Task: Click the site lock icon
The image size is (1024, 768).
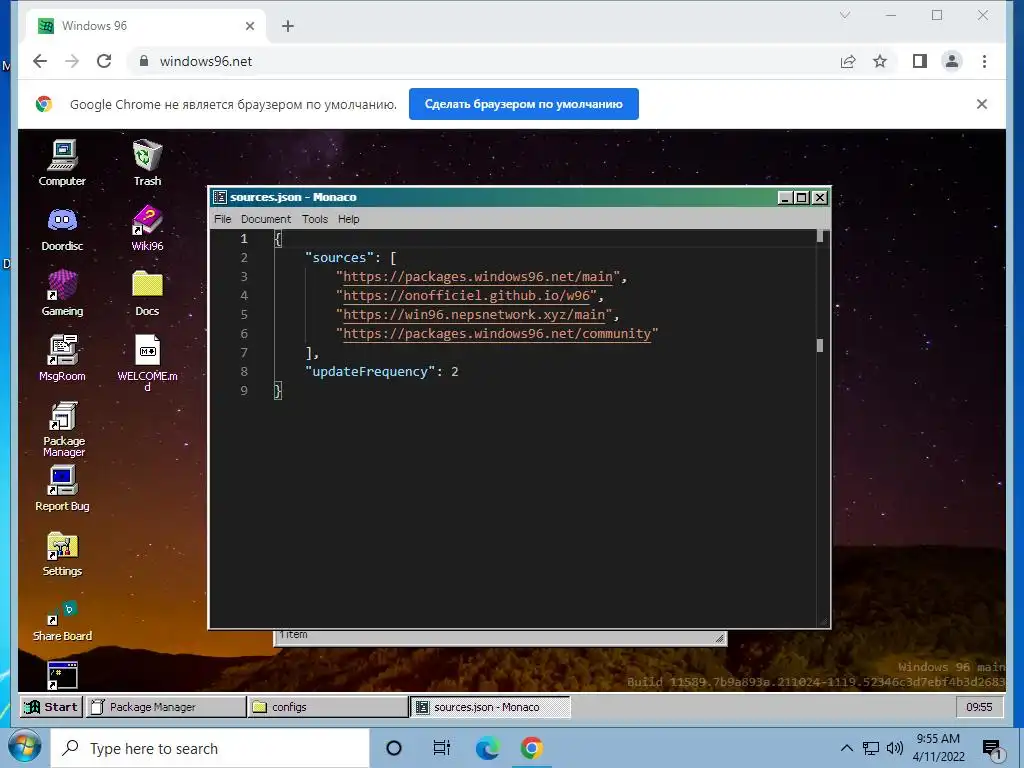Action: (x=144, y=61)
